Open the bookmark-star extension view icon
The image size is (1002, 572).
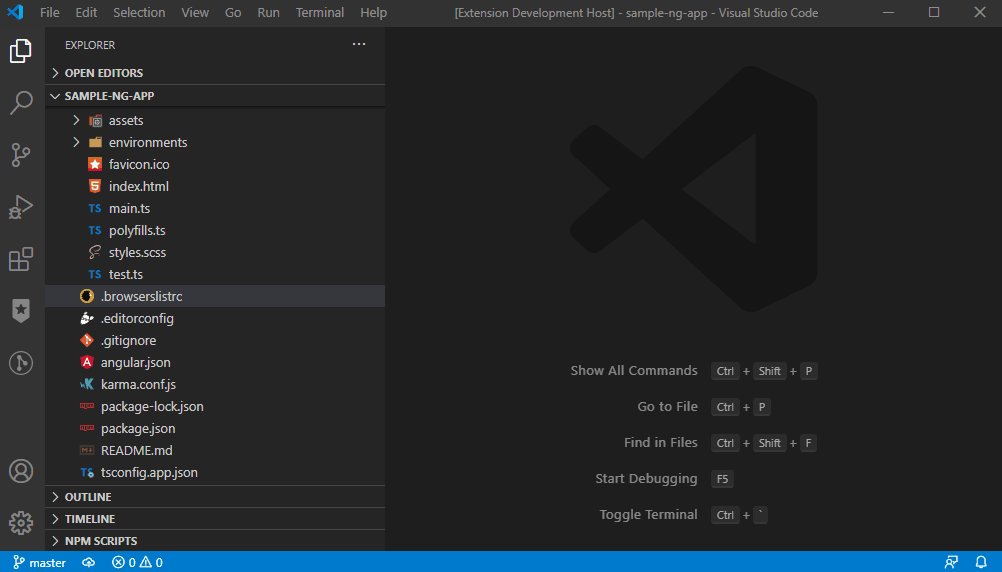20,311
